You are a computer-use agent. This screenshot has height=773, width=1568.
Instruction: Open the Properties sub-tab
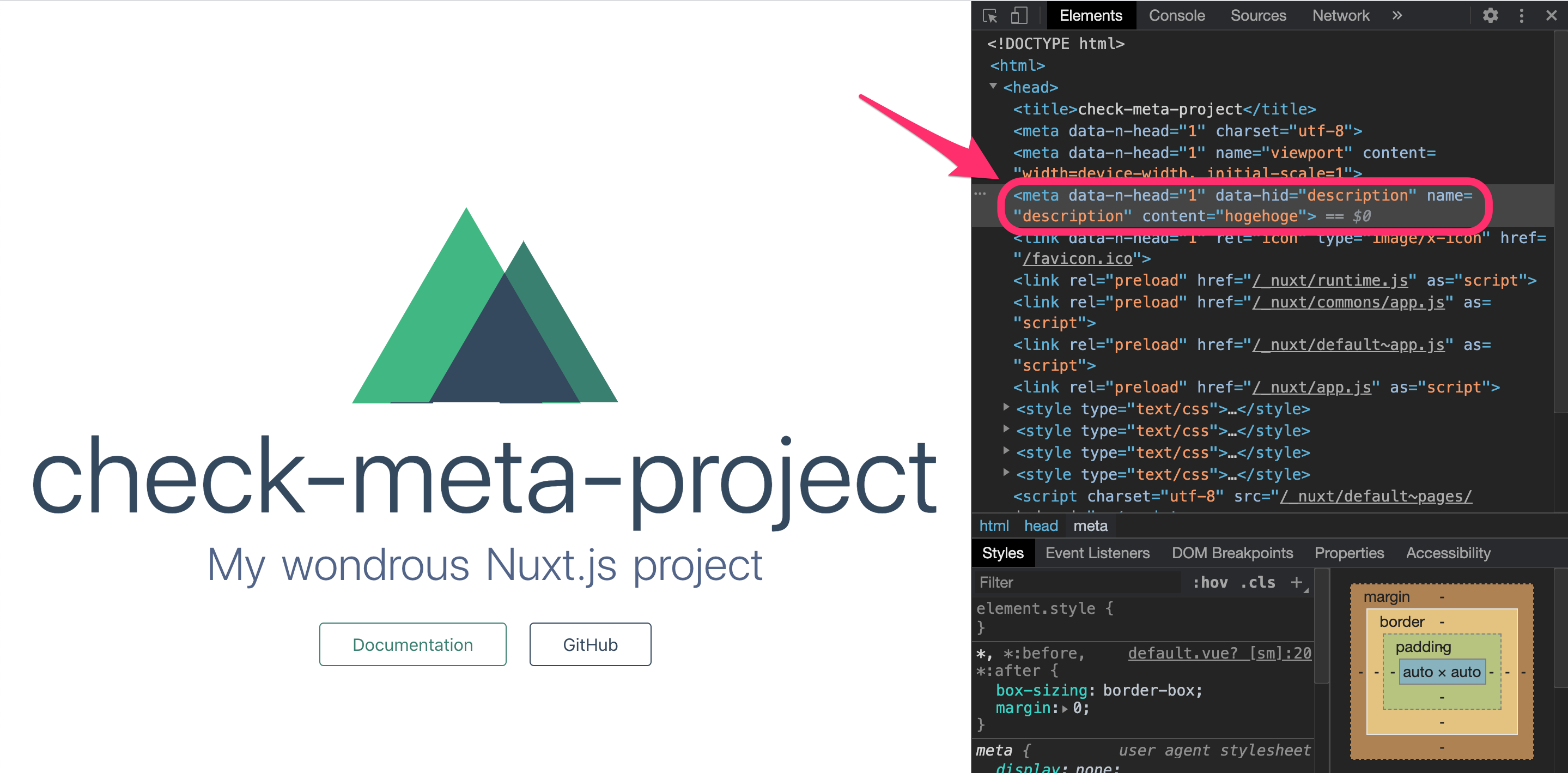[x=1349, y=552]
